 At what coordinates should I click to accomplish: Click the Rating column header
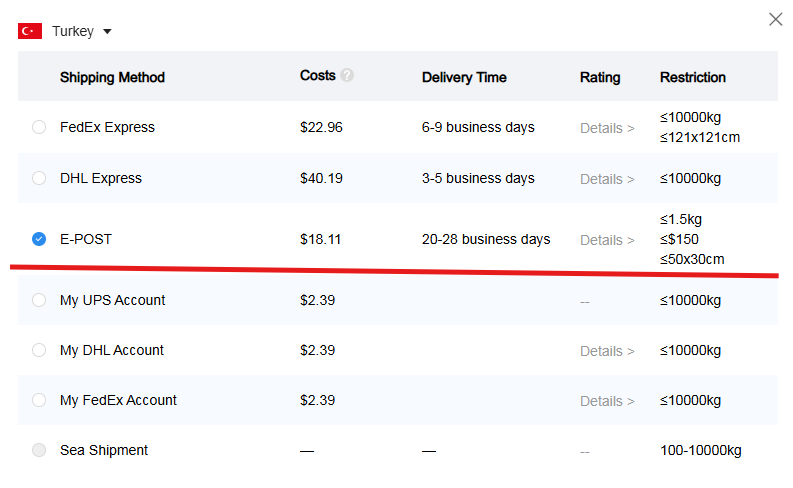click(600, 77)
